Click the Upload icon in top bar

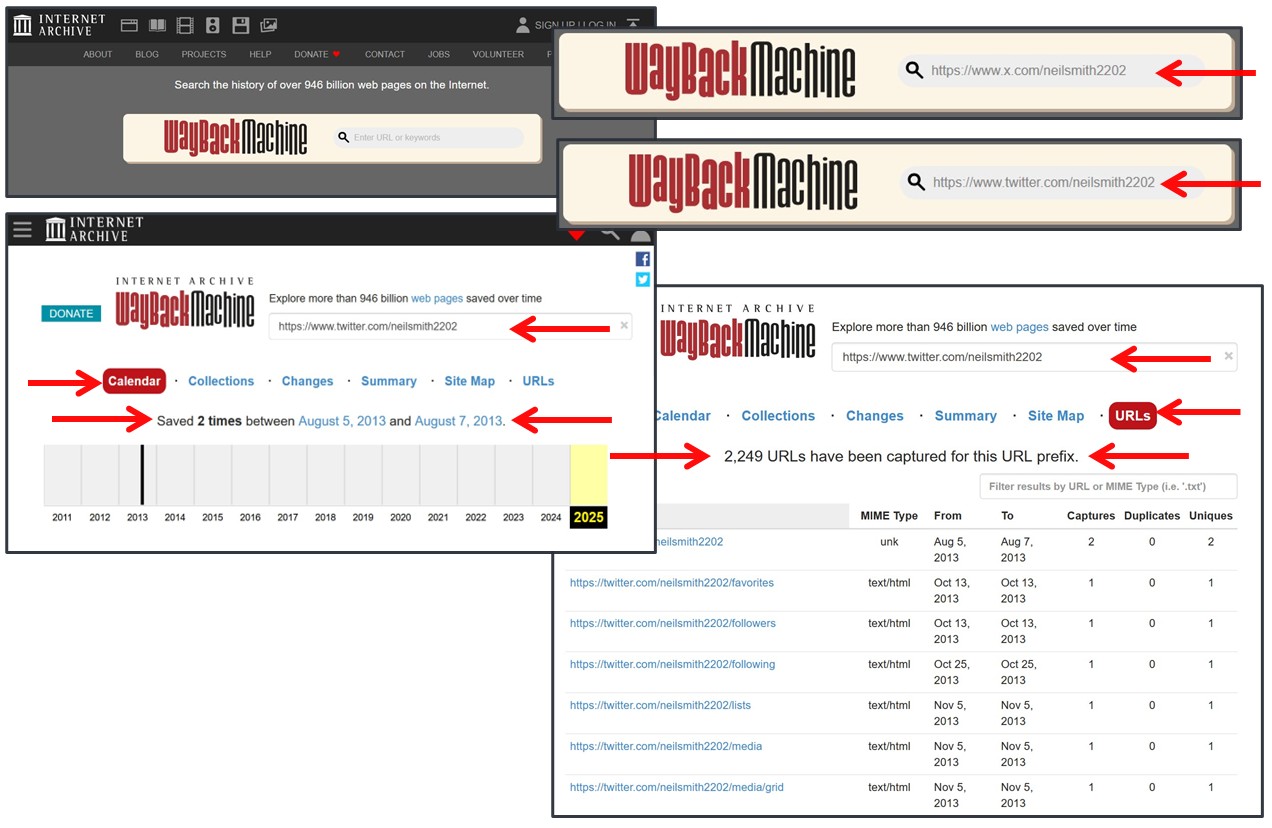[x=633, y=25]
